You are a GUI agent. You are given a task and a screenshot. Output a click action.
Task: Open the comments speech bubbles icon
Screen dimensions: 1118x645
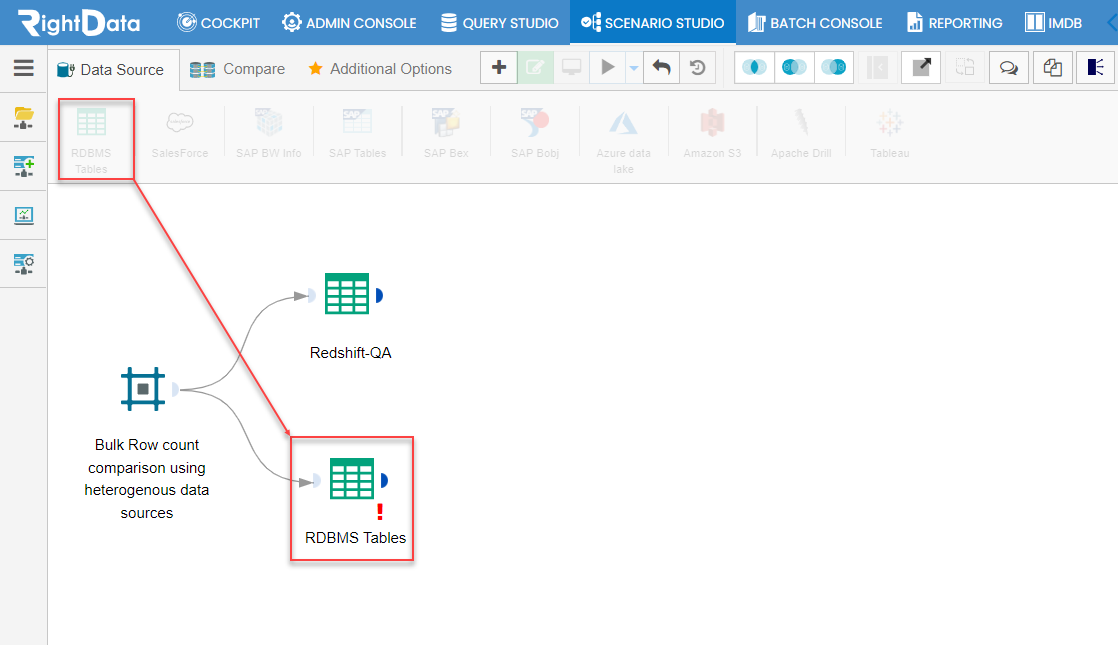coord(1008,68)
